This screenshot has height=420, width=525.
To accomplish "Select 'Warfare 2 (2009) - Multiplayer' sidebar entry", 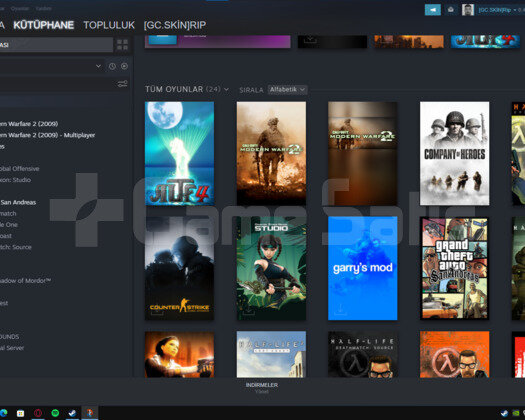I will pyautogui.click(x=48, y=135).
